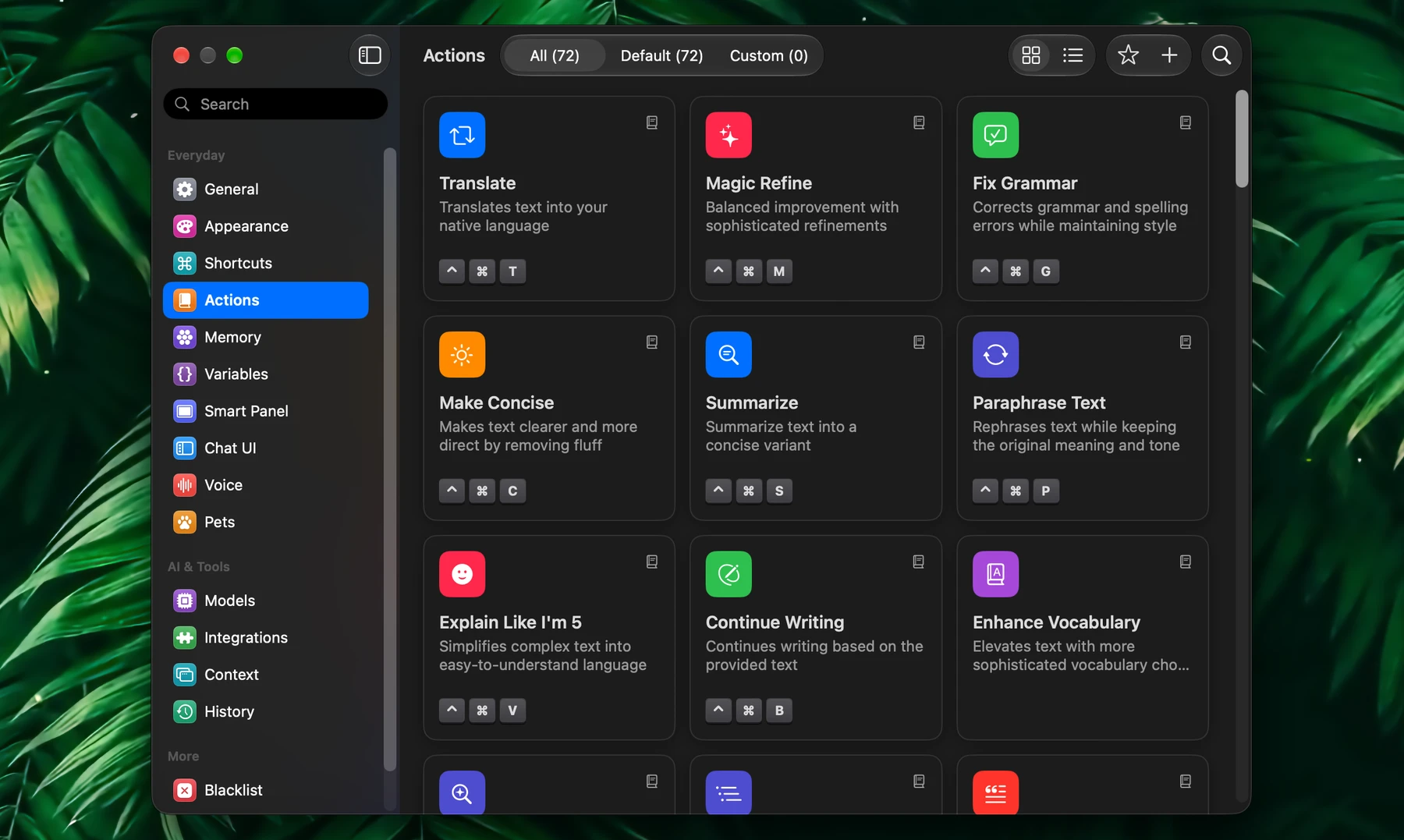The image size is (1404, 840).
Task: Switch to grid view layout
Action: [x=1031, y=55]
